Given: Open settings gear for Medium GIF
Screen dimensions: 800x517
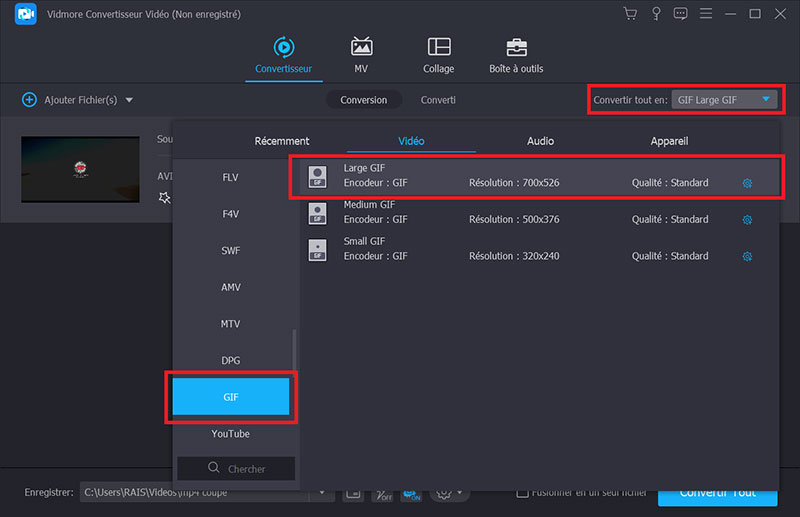Looking at the screenshot, I should (x=747, y=220).
